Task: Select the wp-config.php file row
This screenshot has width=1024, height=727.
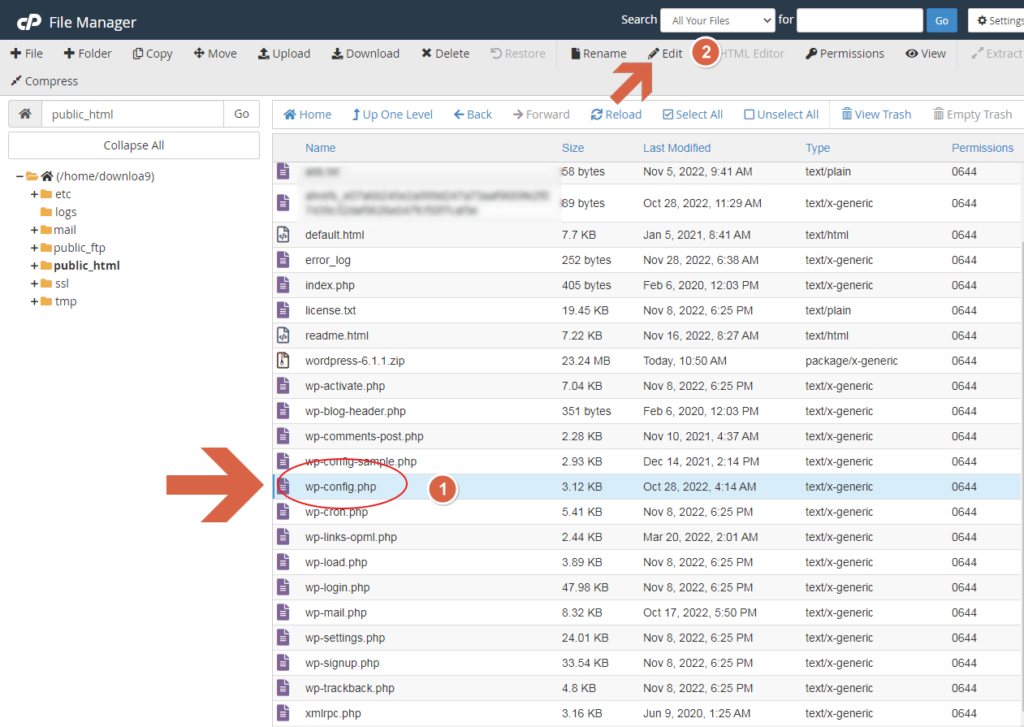Action: tap(647, 487)
